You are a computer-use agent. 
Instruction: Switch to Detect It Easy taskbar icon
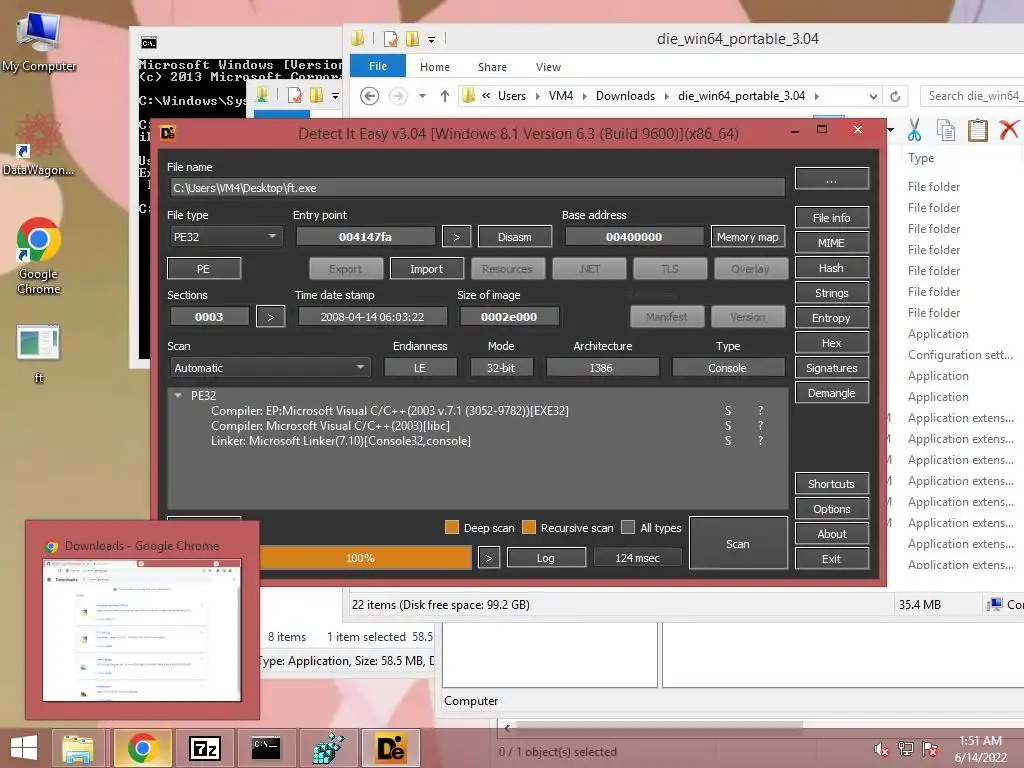pyautogui.click(x=391, y=748)
